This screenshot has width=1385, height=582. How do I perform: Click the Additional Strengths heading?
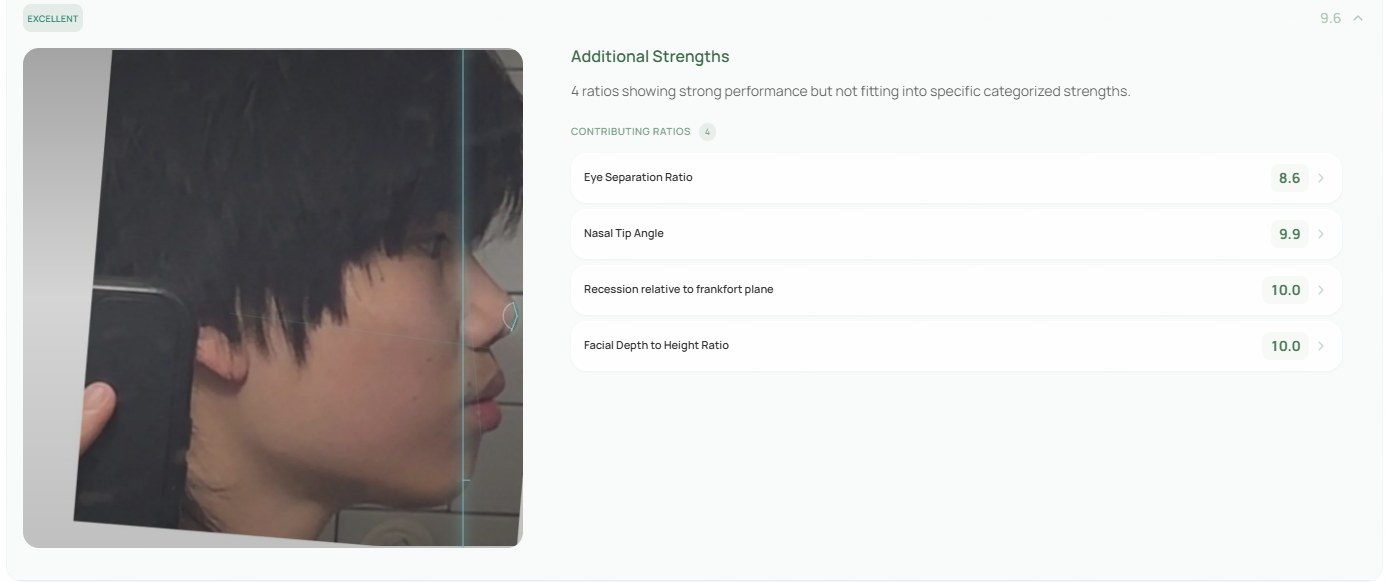650,57
